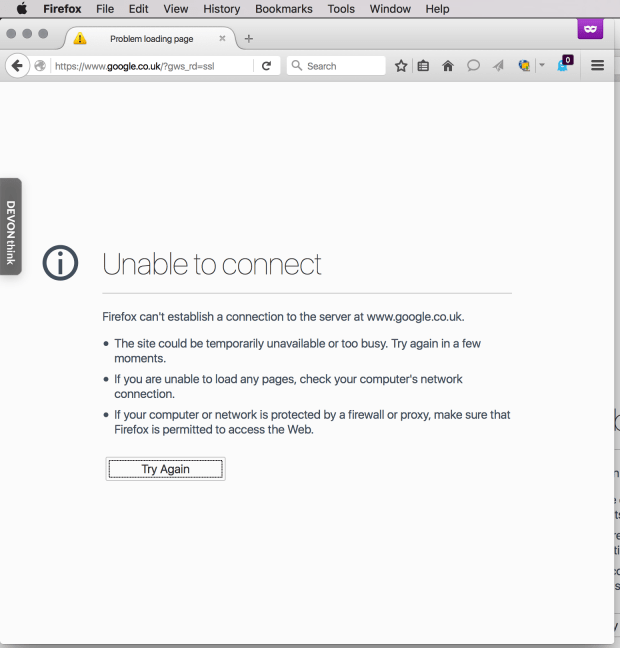
Task: Click the bullet about checking network connection
Action: point(288,386)
